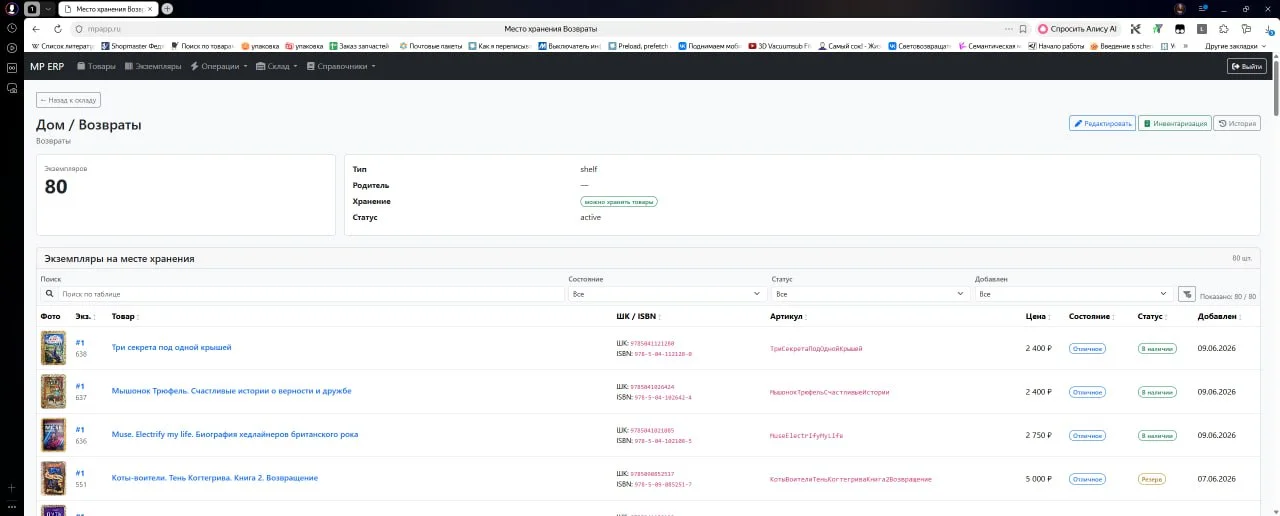1280x516 pixels.
Task: Click the site info shield icon in address bar
Action: tap(79, 29)
